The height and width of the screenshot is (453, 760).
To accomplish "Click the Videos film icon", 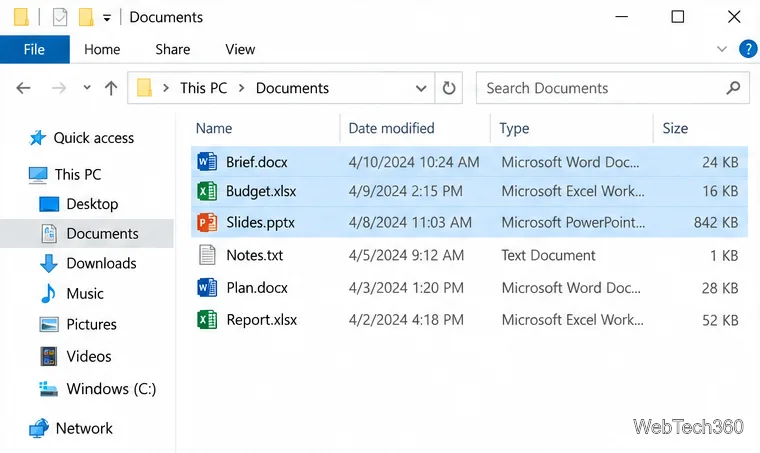I will (x=49, y=357).
